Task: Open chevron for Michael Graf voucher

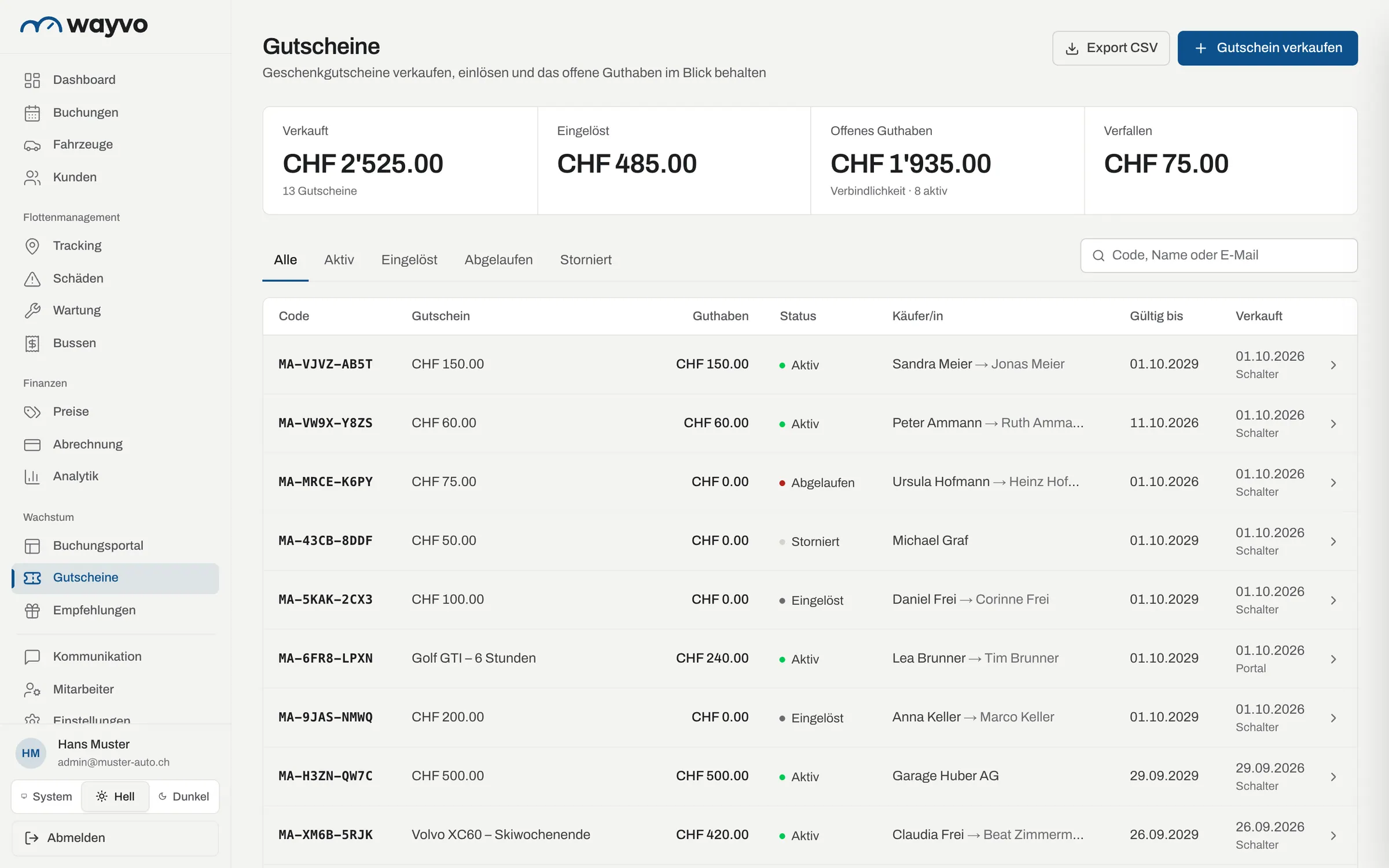Action: [1333, 542]
